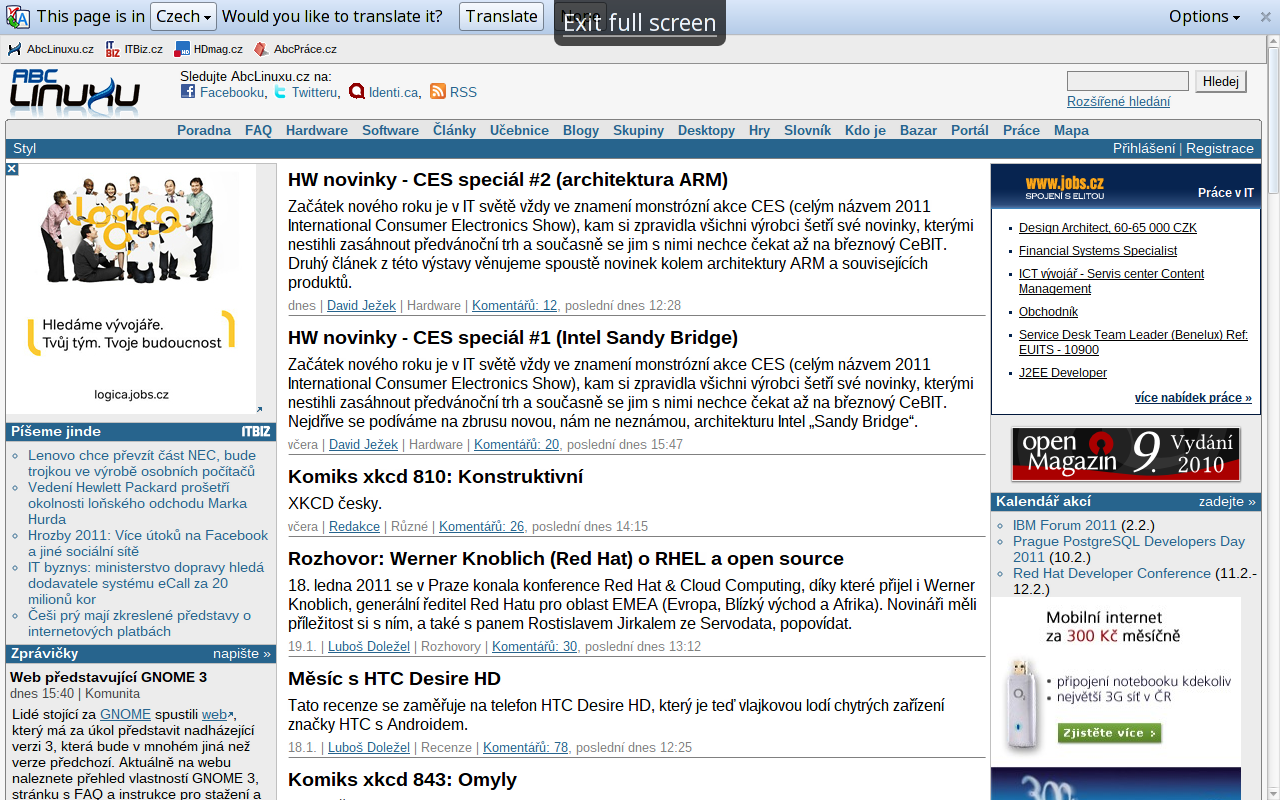Screen dimensions: 1280x800
Task: Click the Hledej search button
Action: pyautogui.click(x=1221, y=82)
